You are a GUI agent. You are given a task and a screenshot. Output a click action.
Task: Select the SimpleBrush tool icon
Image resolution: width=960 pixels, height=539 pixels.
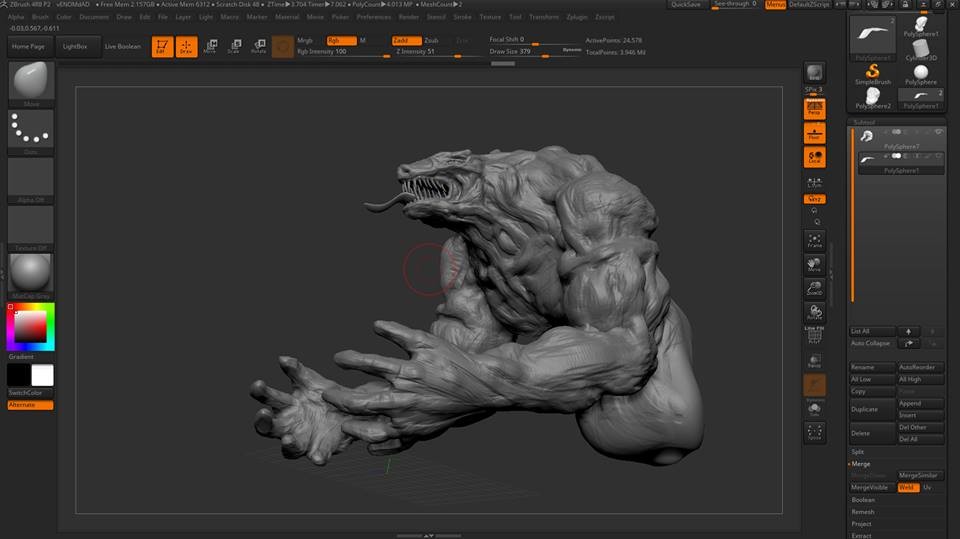pyautogui.click(x=872, y=74)
